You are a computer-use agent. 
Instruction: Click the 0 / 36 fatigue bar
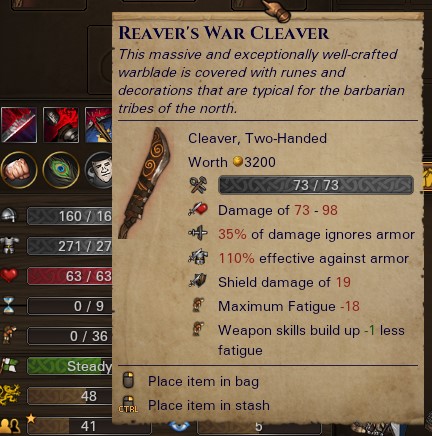pyautogui.click(x=70, y=336)
